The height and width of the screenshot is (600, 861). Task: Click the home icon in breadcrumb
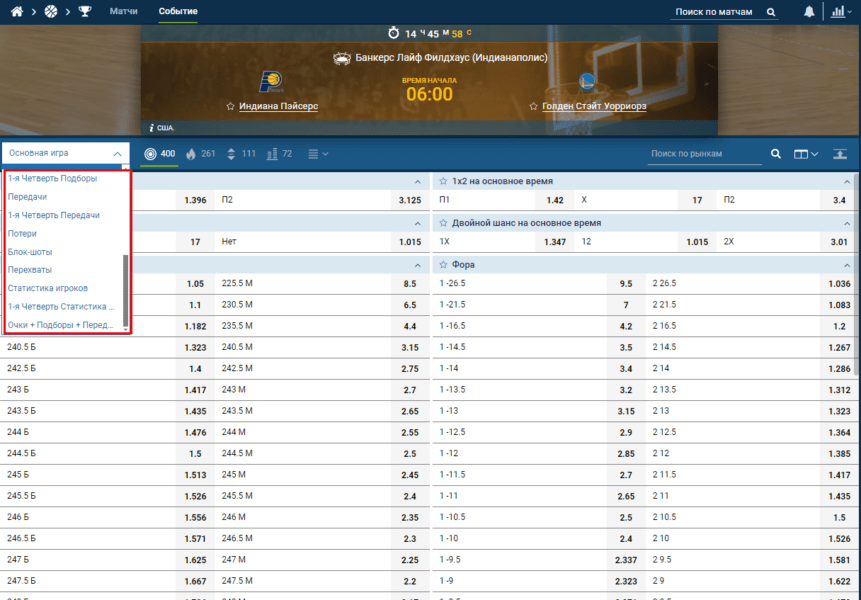pyautogui.click(x=16, y=12)
